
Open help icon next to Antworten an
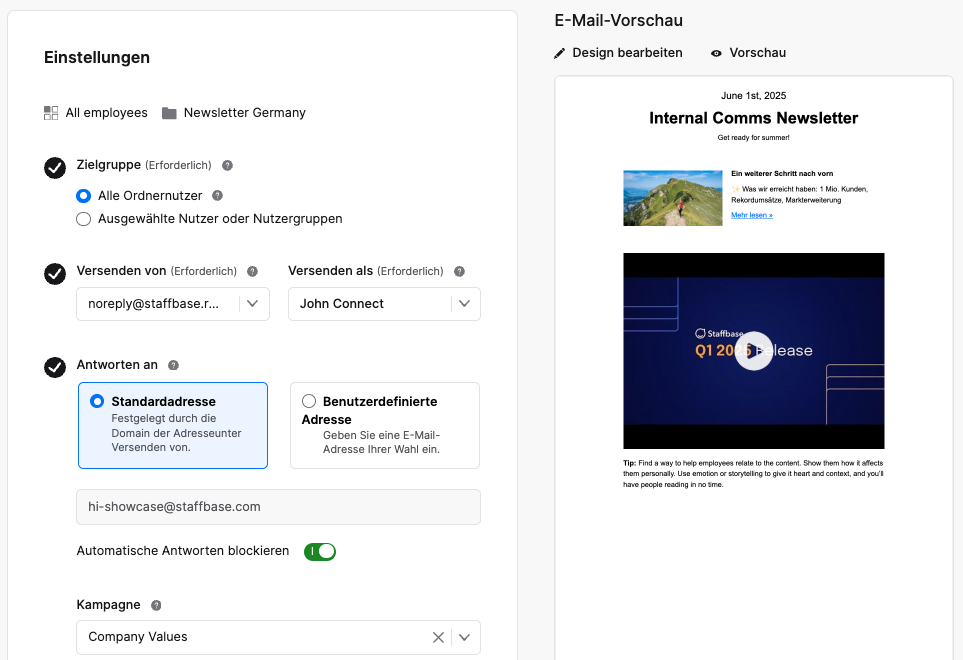174,365
